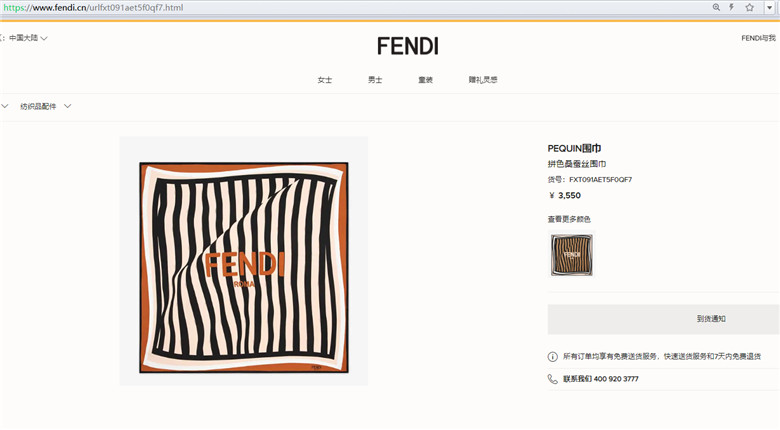Expand the 纺织品配件 breadcrumb chevron
Image resolution: width=780 pixels, height=430 pixels.
pyautogui.click(x=68, y=106)
